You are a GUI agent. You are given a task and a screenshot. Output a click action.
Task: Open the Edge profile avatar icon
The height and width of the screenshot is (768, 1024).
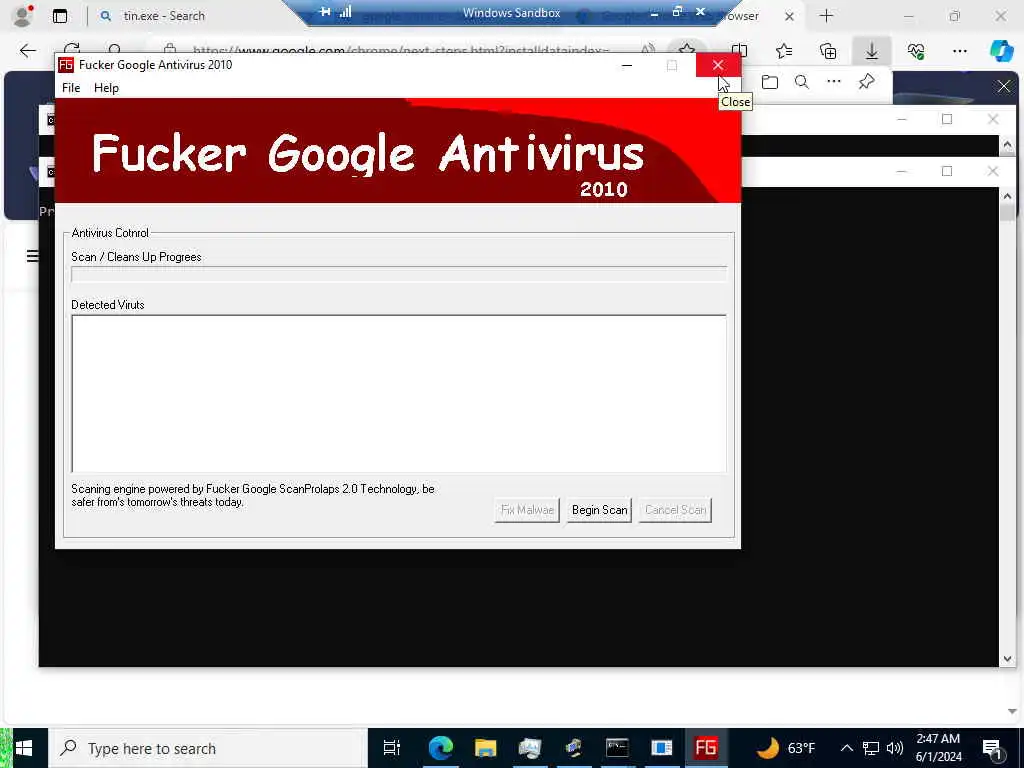point(23,16)
